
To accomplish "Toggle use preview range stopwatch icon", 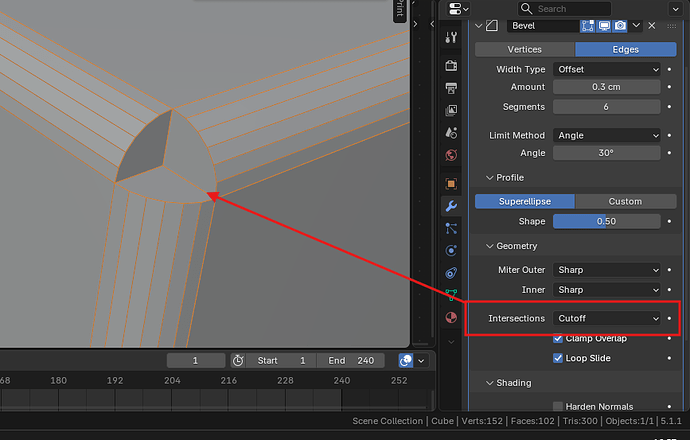I will [238, 360].
